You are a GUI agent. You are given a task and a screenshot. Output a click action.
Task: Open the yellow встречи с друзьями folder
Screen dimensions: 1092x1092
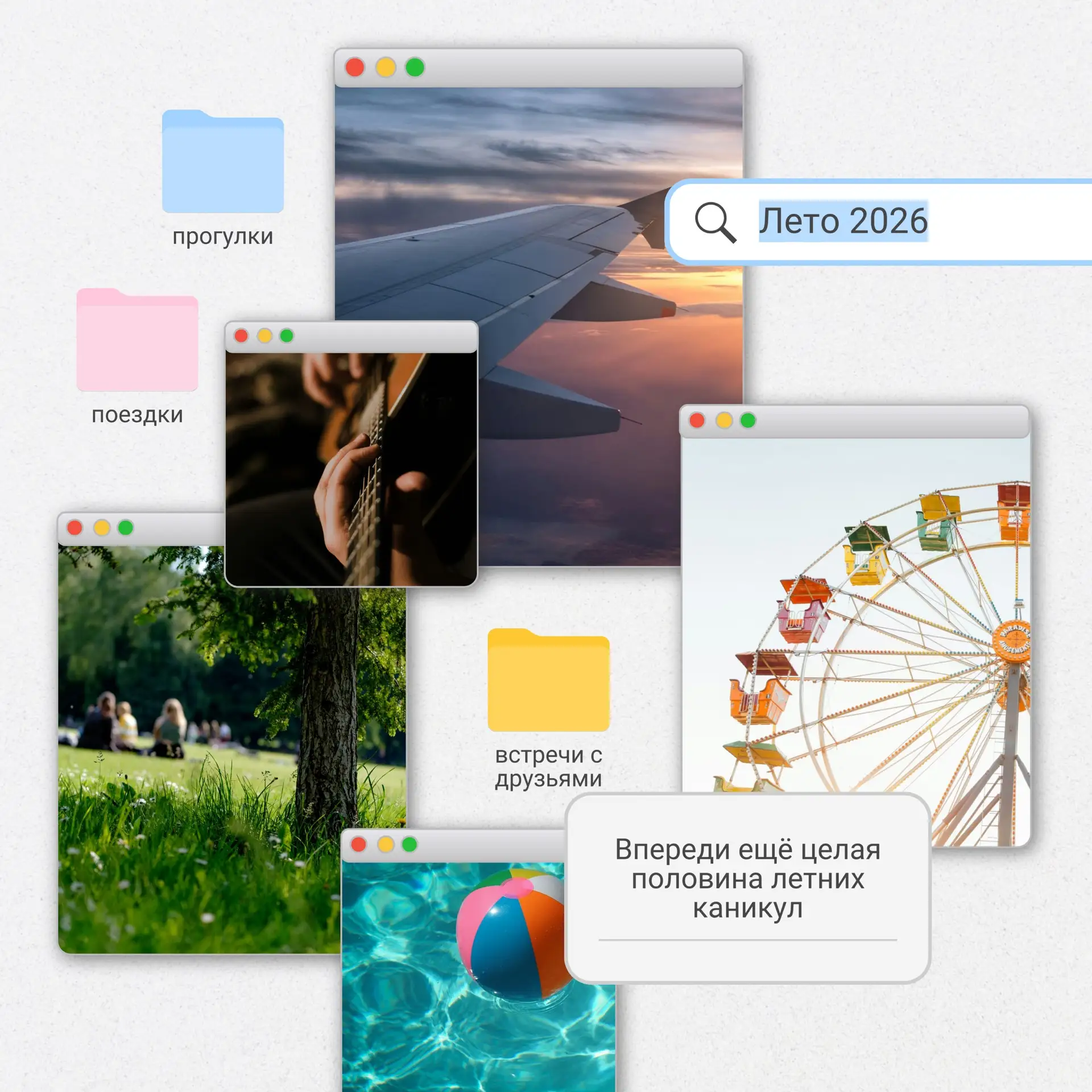tap(548, 680)
